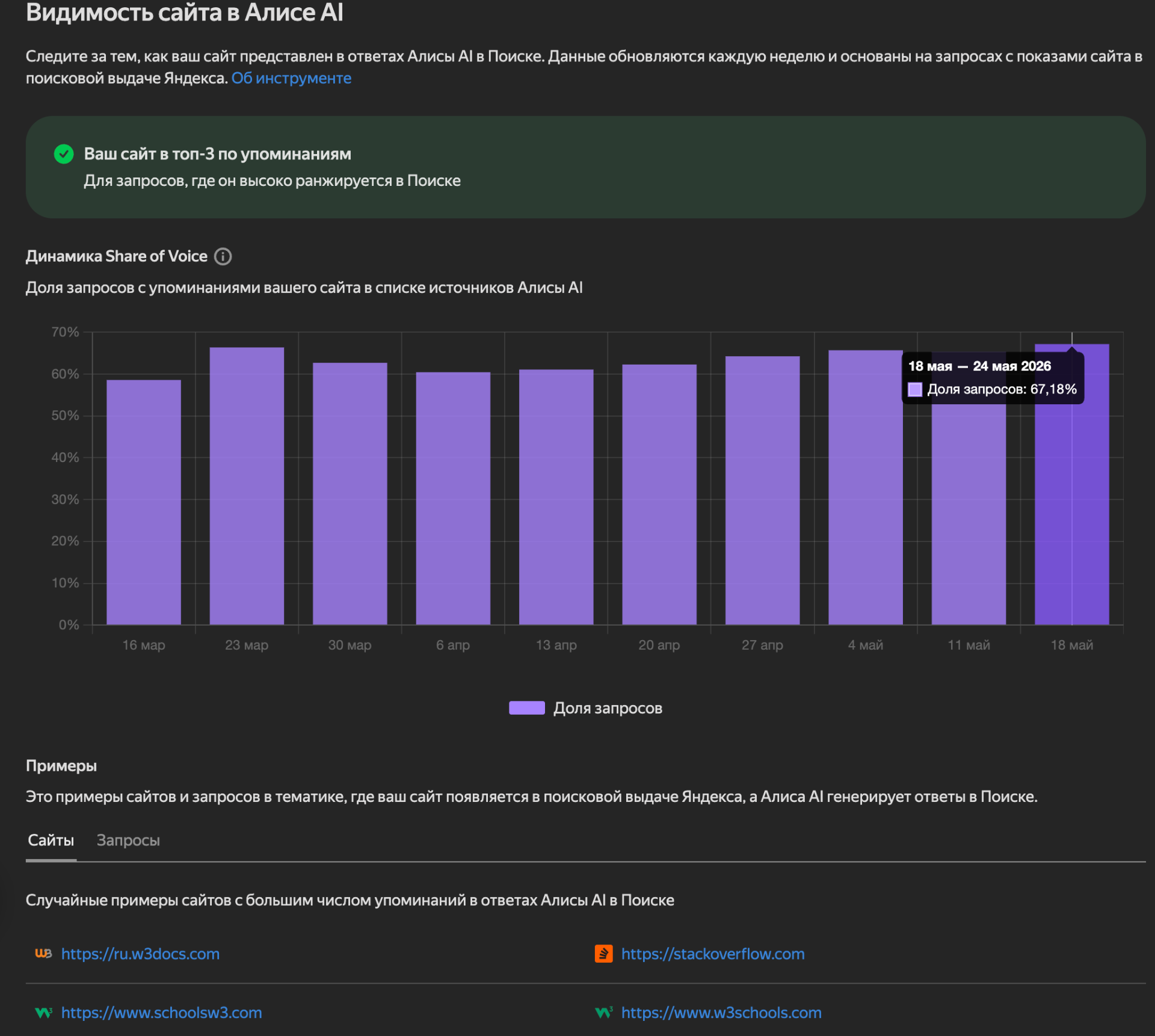
Task: Select the 6 апр bar in chart
Action: (453, 499)
